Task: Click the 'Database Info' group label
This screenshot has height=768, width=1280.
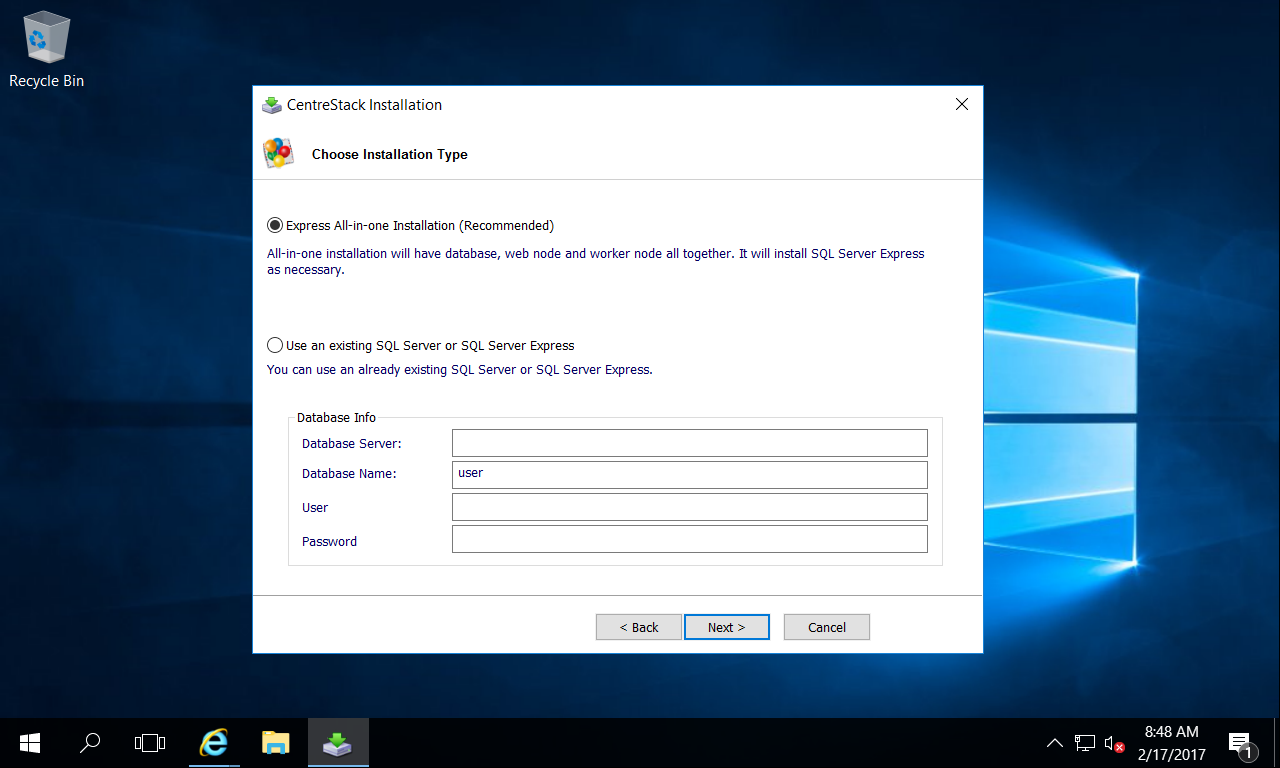Action: tap(337, 417)
